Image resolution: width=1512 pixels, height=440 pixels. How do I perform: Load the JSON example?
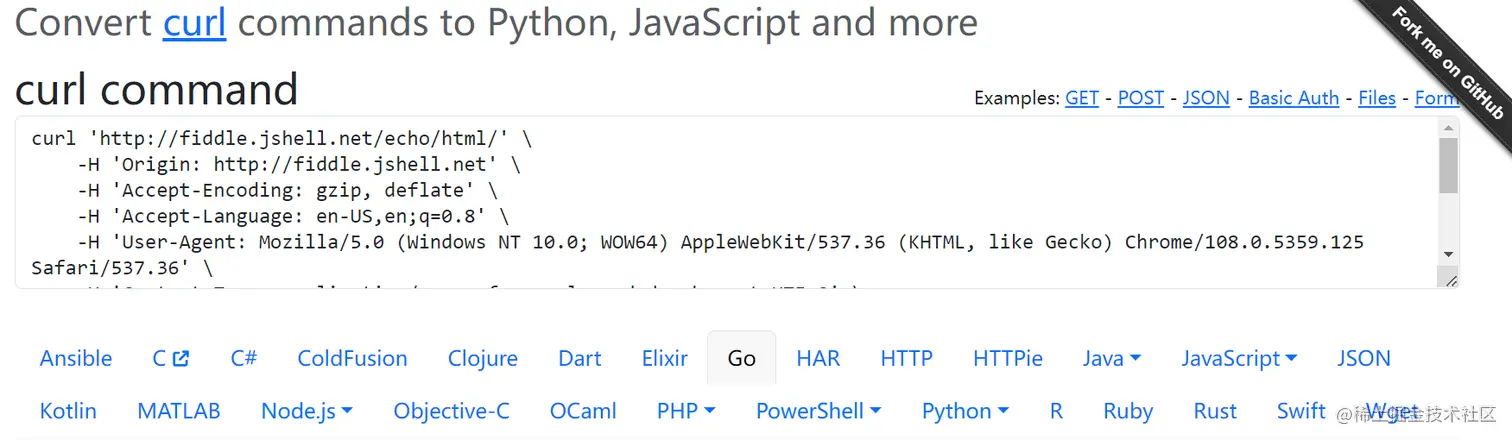tap(1206, 98)
